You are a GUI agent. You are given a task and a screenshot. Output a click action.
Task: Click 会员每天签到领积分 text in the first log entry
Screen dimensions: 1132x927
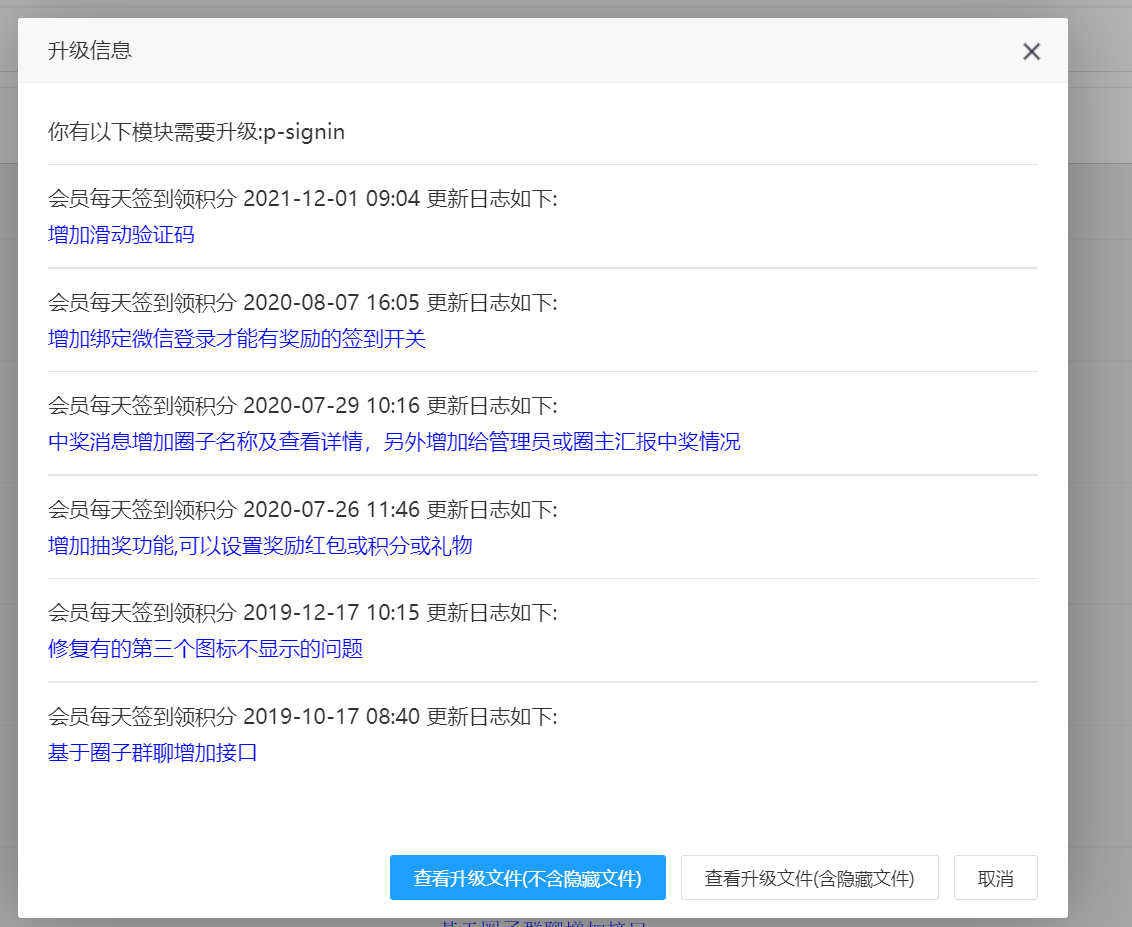click(x=142, y=199)
